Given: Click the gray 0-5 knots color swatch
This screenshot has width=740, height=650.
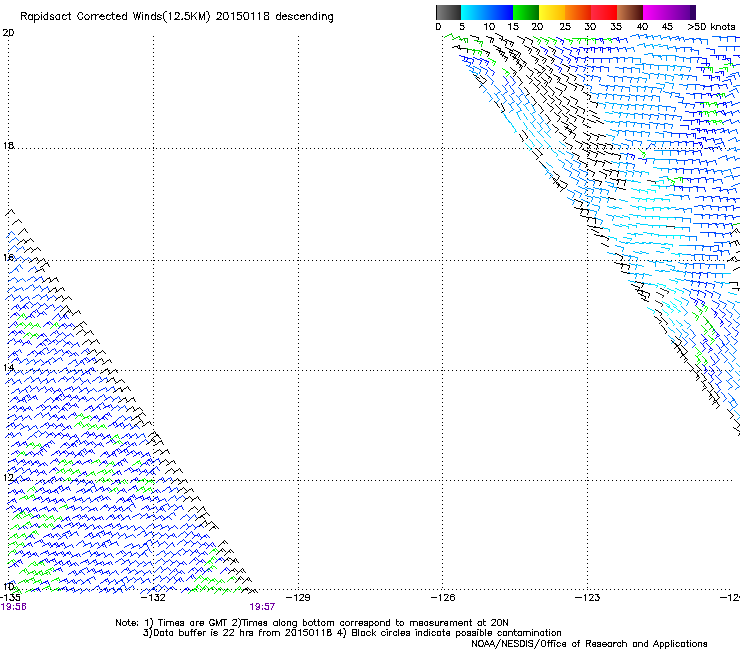Looking at the screenshot, I should coord(448,12).
